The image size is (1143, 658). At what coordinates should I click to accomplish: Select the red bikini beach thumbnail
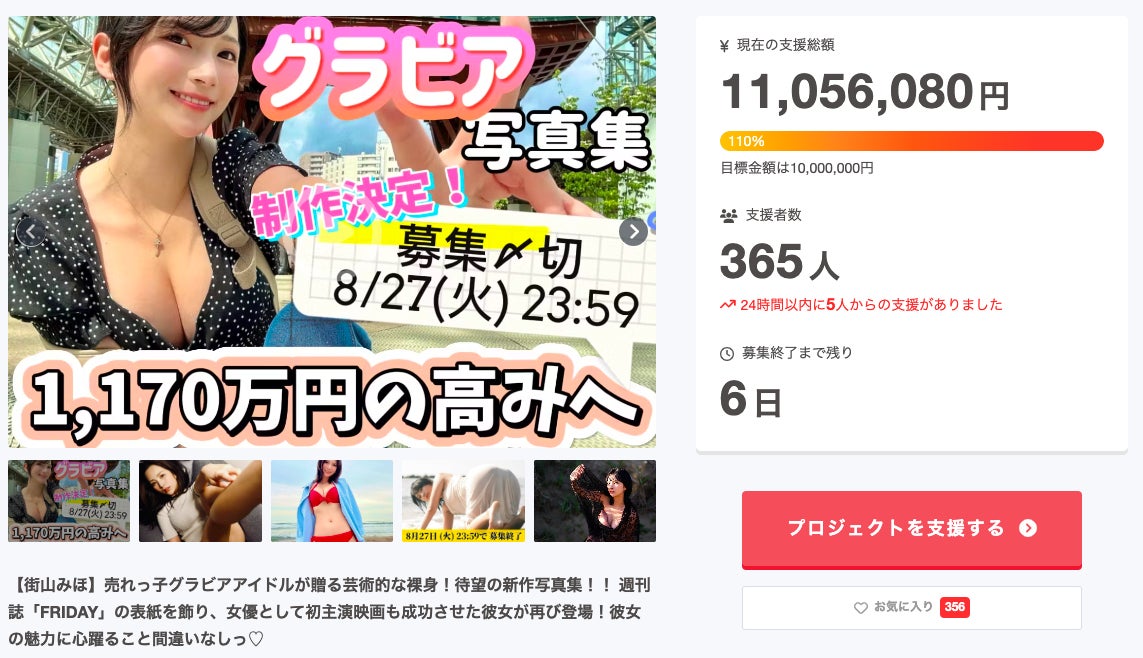coord(332,501)
